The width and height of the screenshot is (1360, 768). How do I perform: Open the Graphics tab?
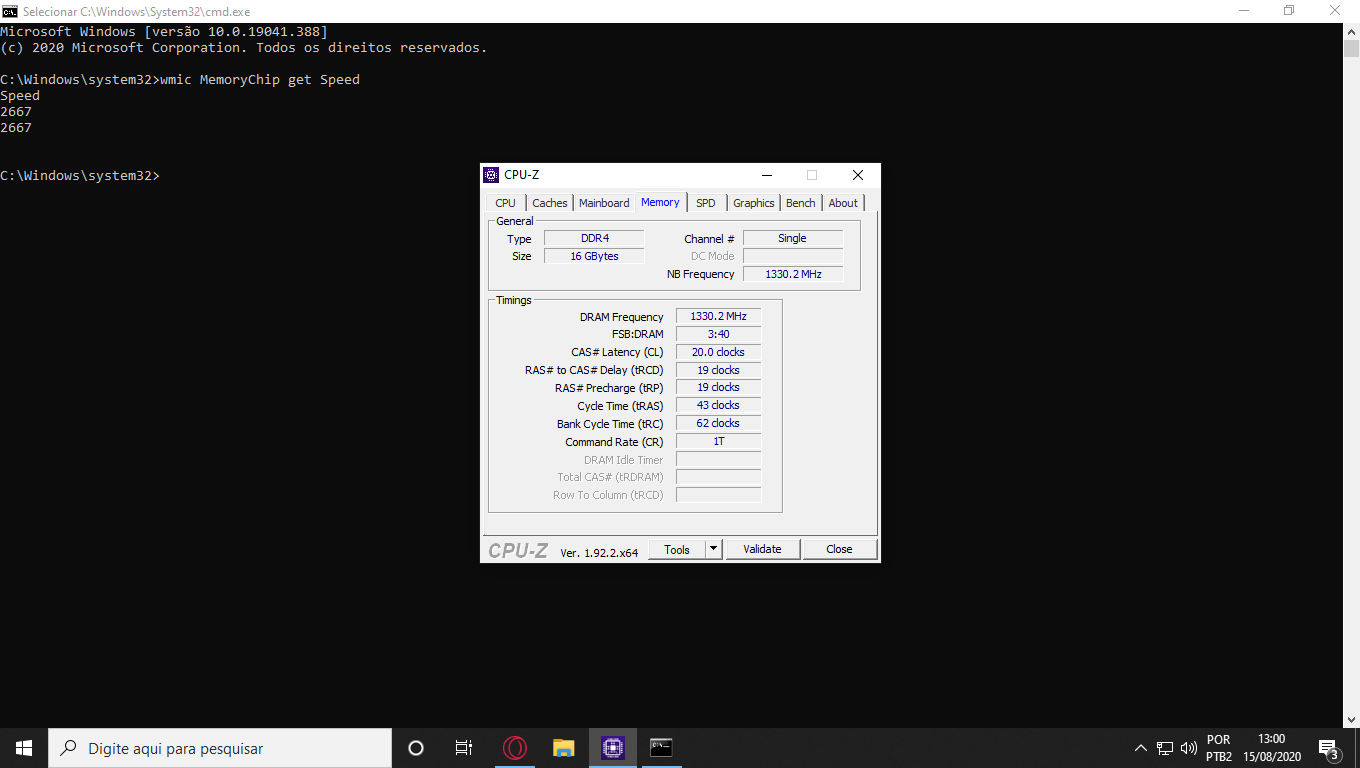pyautogui.click(x=754, y=203)
